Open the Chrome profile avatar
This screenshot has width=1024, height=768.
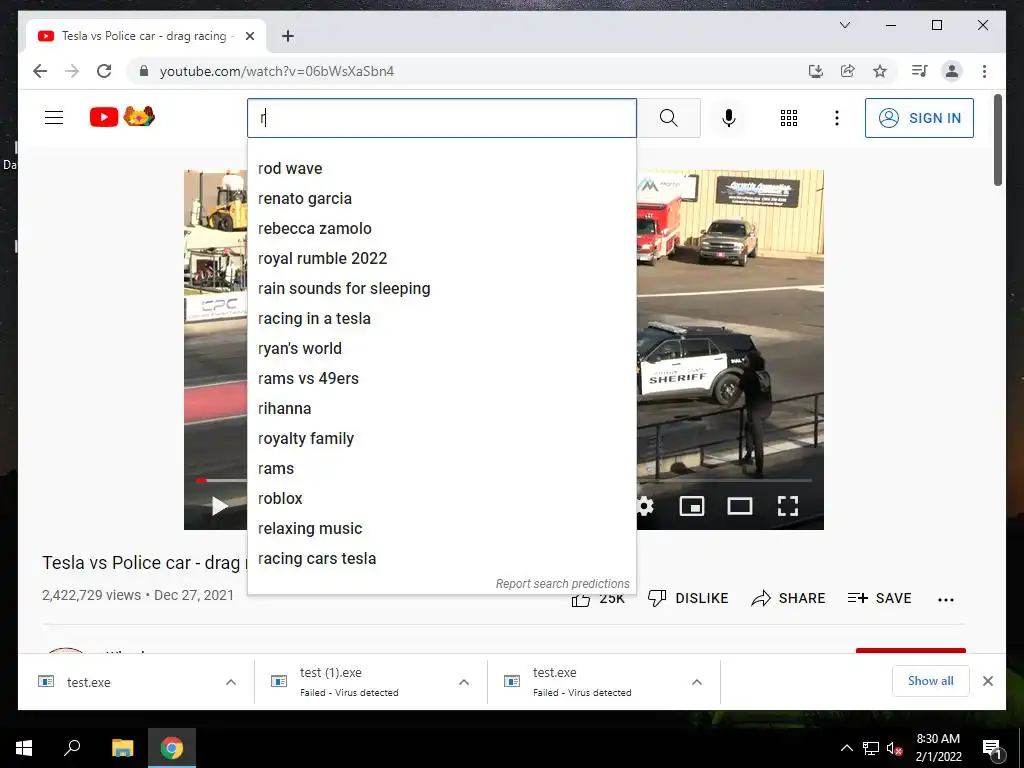pos(952,71)
